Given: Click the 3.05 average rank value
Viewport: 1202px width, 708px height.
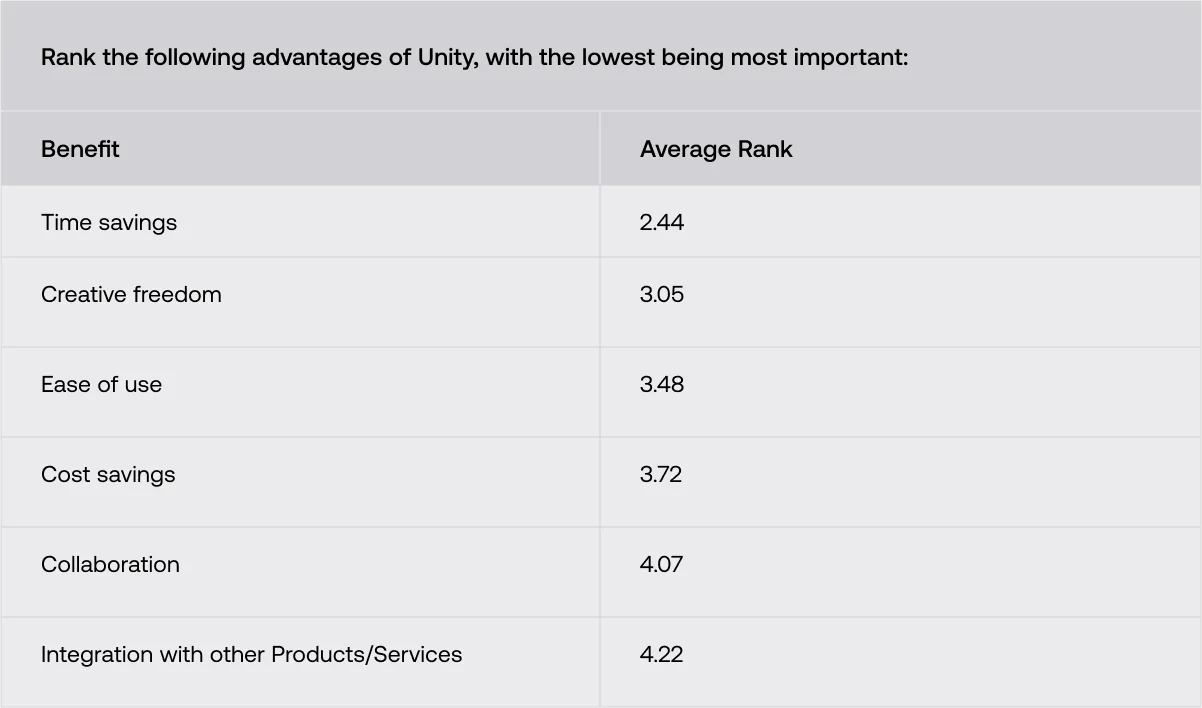Looking at the screenshot, I should (662, 294).
